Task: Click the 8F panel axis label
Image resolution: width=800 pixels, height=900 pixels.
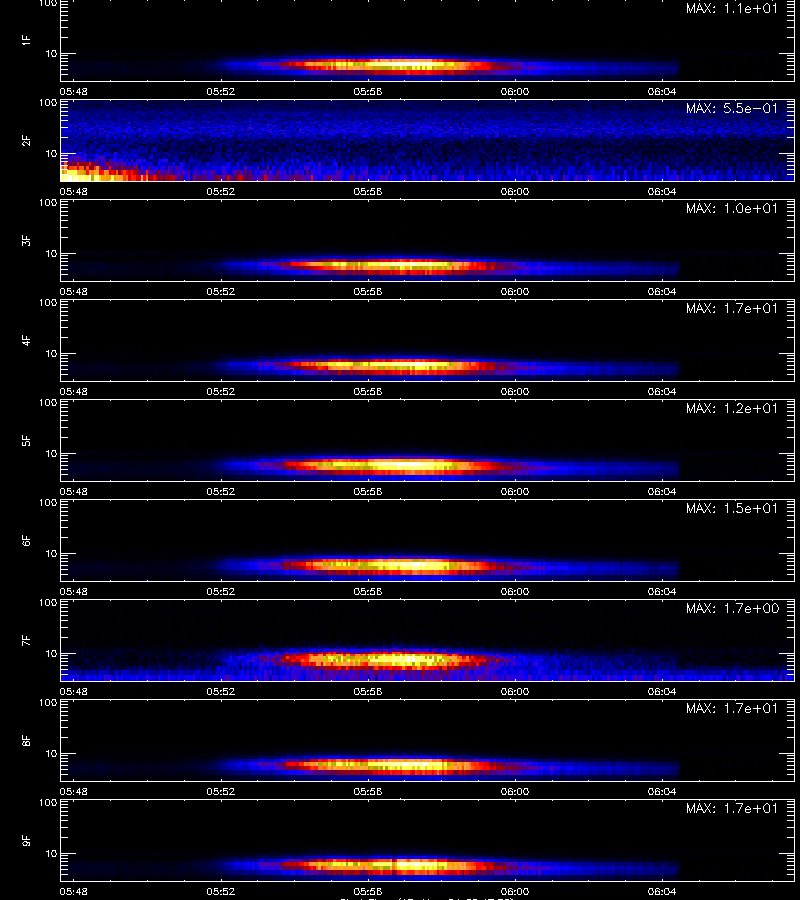Action: coord(26,740)
